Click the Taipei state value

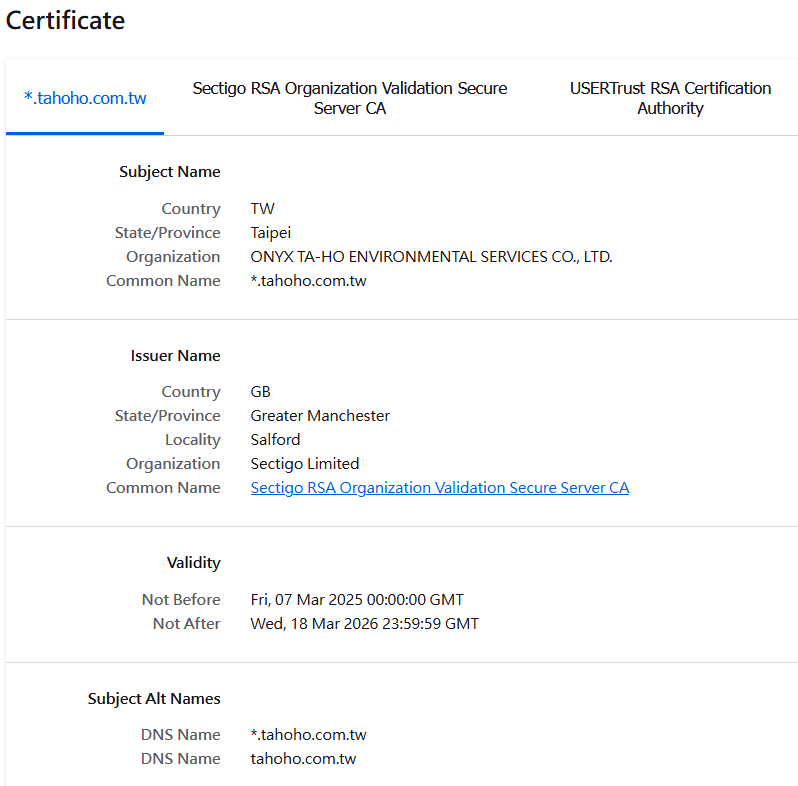(271, 233)
